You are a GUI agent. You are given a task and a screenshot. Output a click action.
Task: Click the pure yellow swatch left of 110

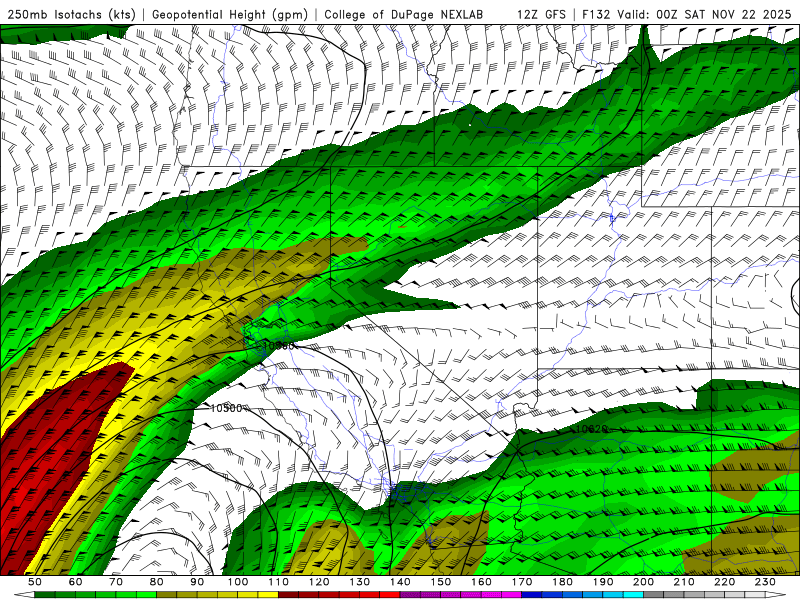point(268,595)
